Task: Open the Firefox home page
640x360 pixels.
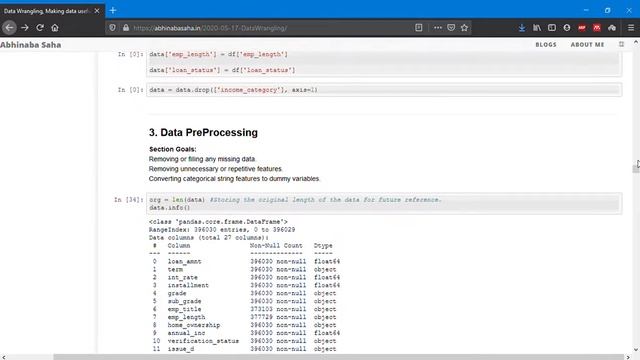Action: click(55, 28)
